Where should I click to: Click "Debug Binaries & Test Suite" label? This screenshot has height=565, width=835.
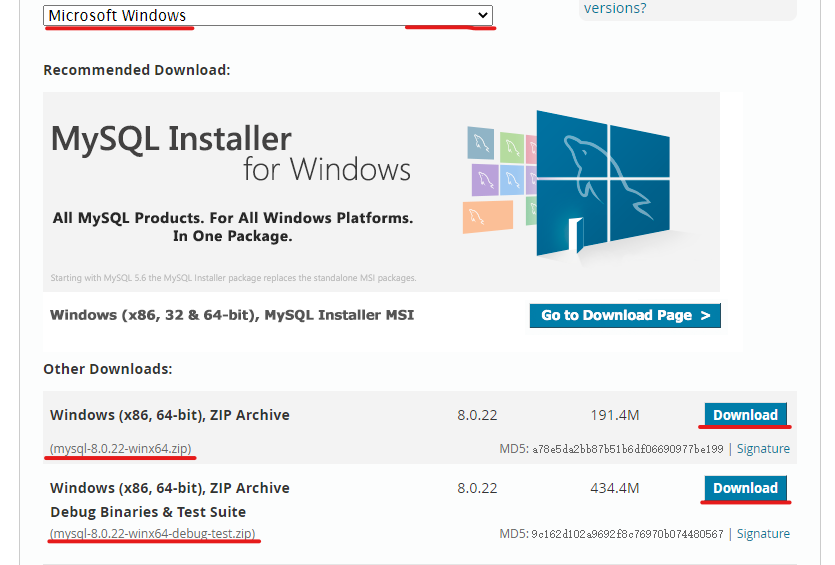pos(148,512)
